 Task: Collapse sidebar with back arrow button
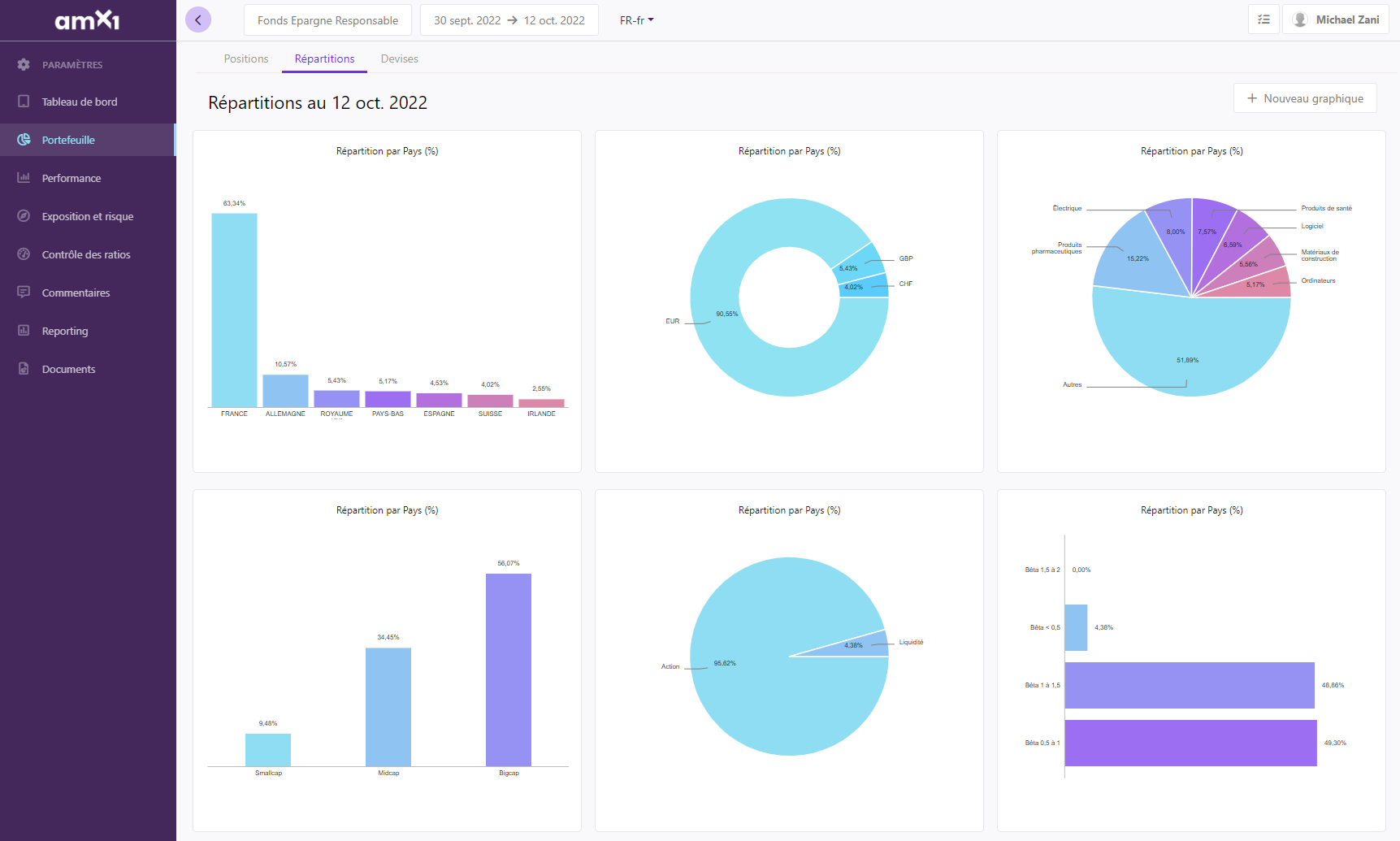click(198, 20)
